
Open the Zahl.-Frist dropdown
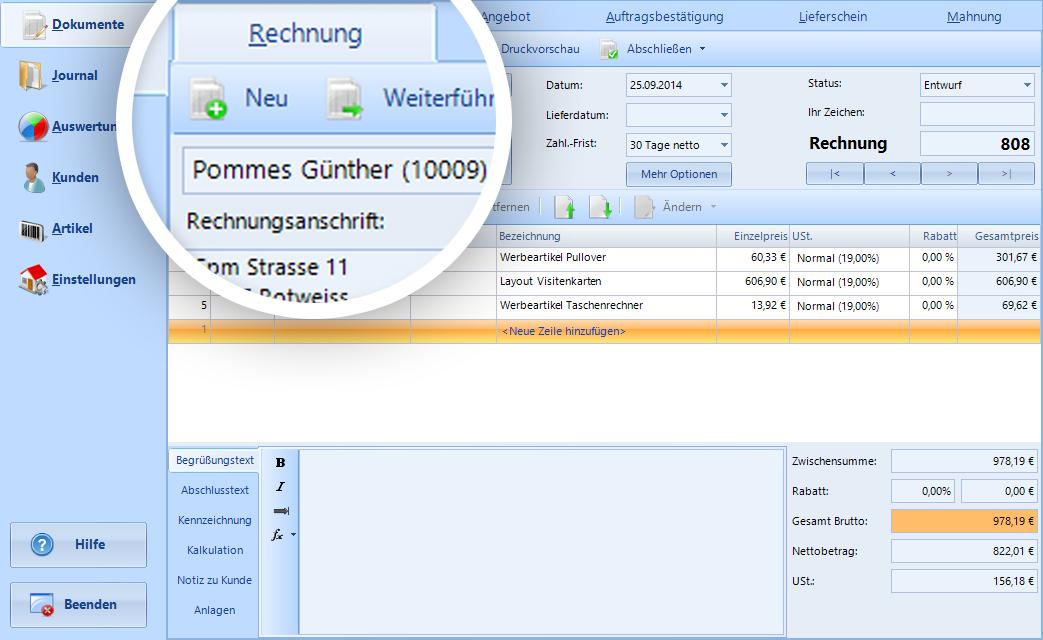click(x=724, y=144)
